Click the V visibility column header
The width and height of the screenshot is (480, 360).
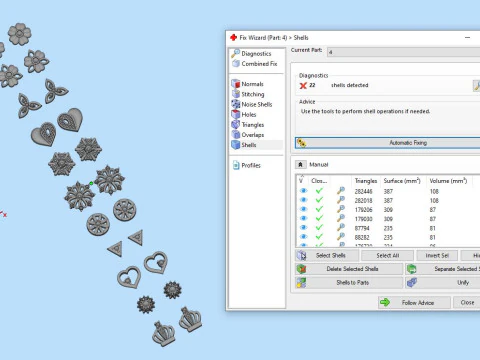[x=301, y=181]
